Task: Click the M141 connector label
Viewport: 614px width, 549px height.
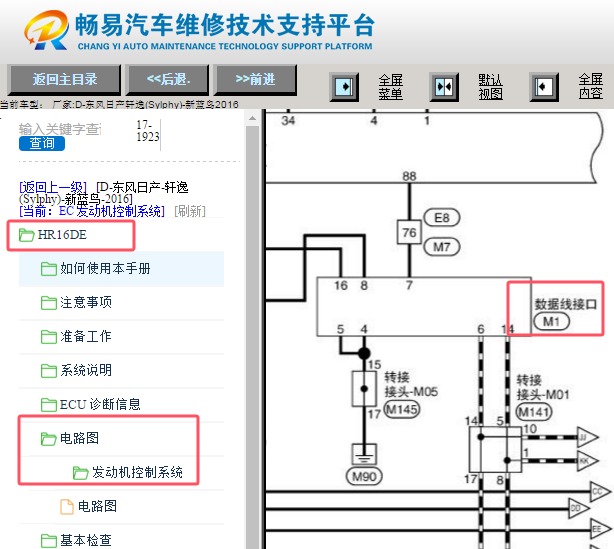Action: pyautogui.click(x=534, y=412)
